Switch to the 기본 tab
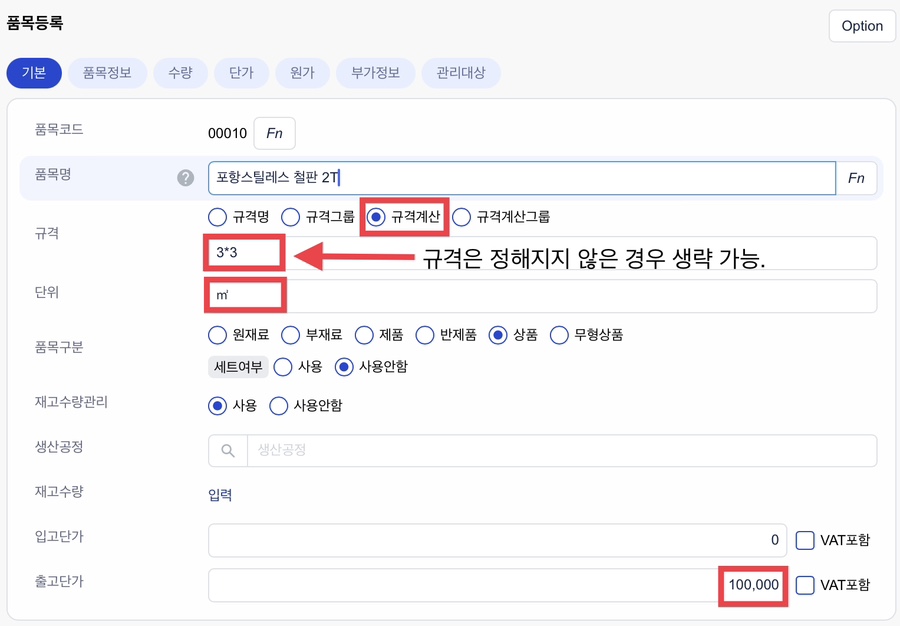This screenshot has height=626, width=900. (x=34, y=73)
